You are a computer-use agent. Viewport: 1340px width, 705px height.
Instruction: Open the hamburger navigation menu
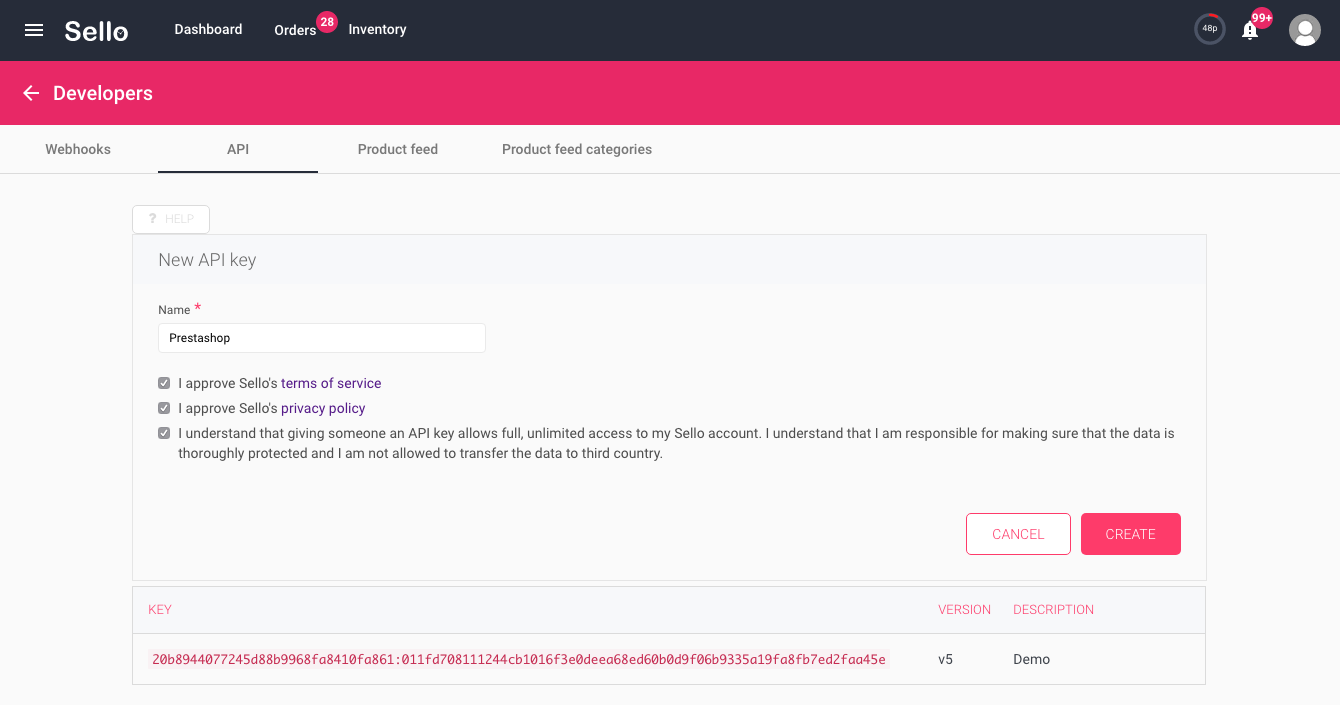coord(34,30)
